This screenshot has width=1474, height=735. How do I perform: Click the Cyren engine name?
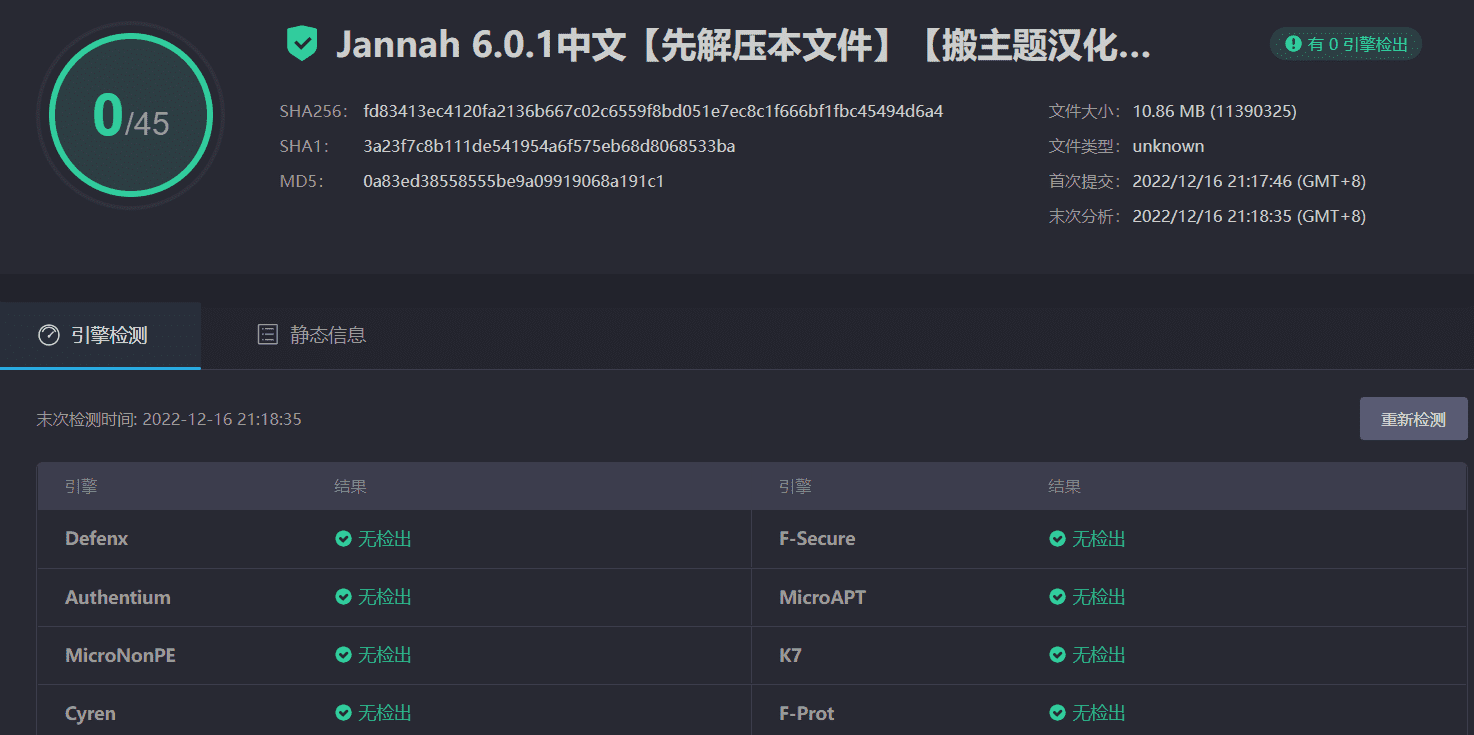[x=90, y=713]
